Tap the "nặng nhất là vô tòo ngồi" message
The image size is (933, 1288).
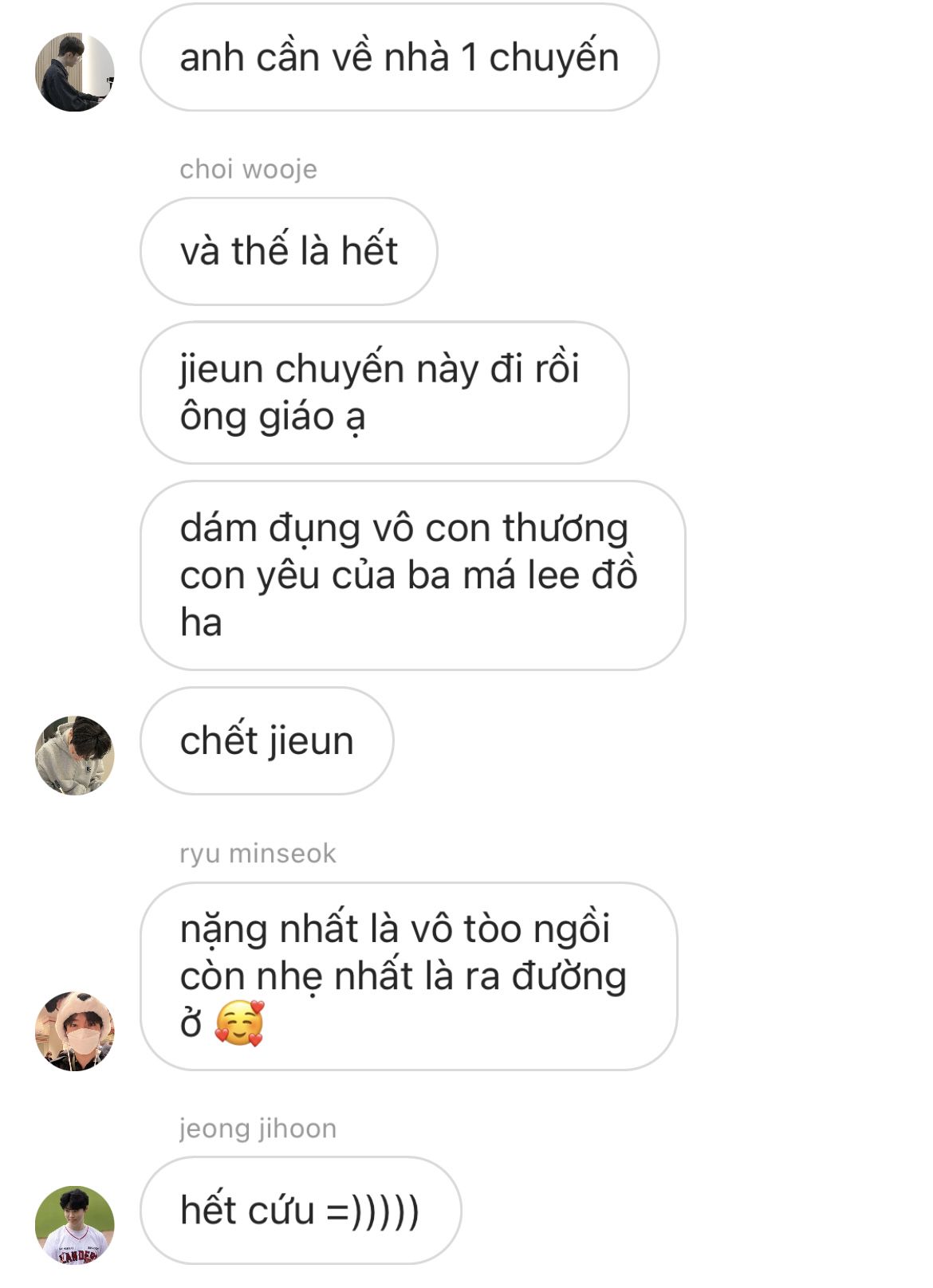click(x=408, y=976)
